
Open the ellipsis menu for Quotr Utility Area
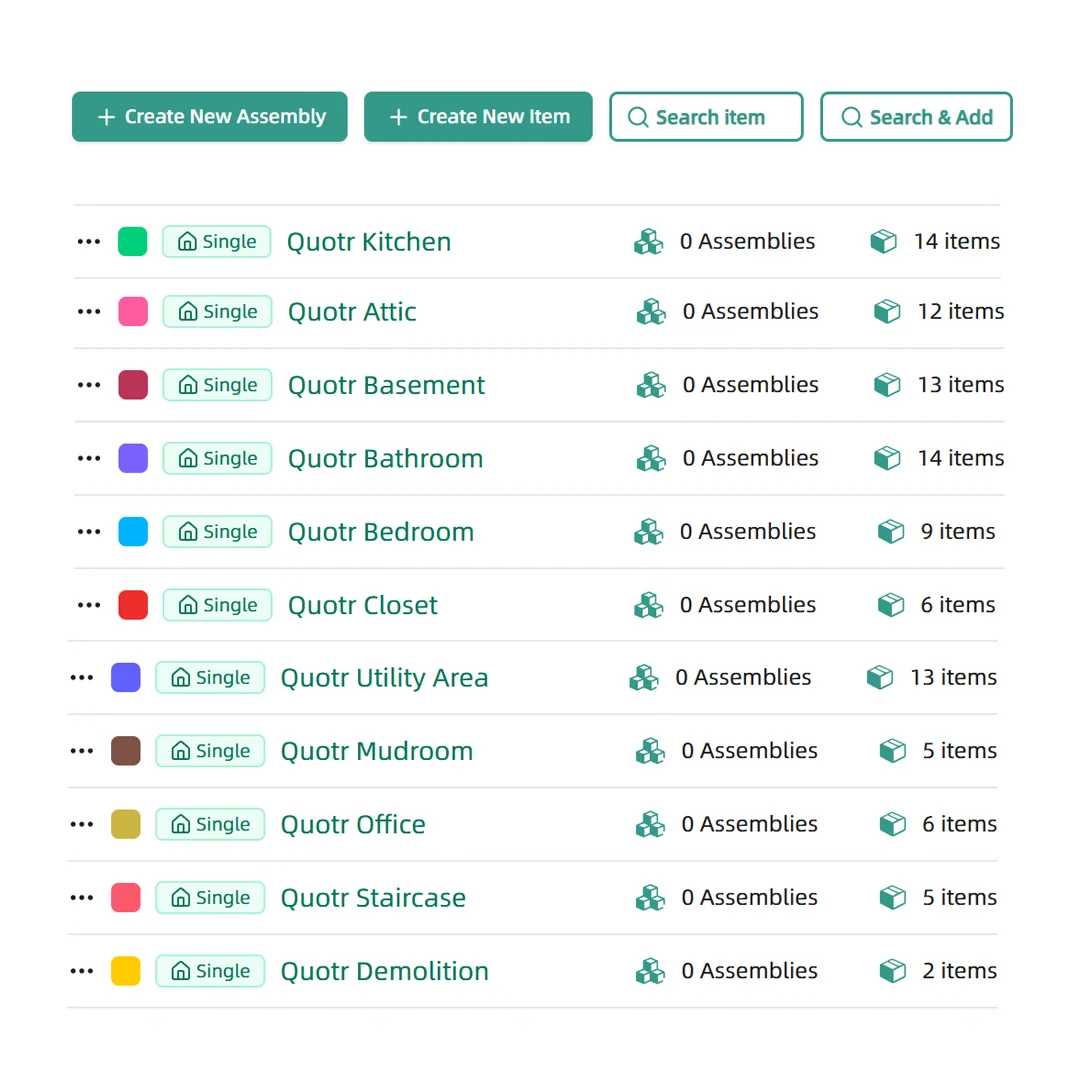point(81,677)
